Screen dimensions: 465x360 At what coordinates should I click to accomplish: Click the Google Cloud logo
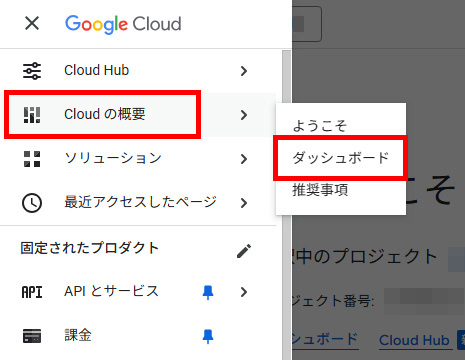tap(123, 24)
